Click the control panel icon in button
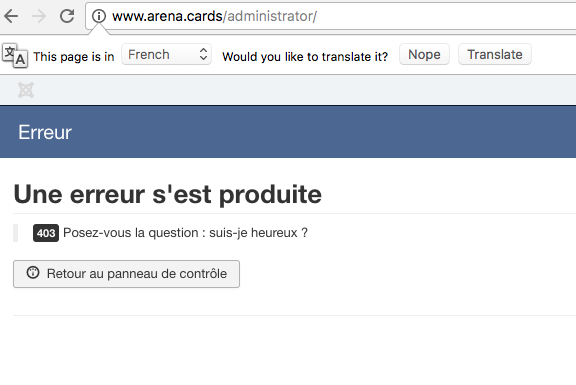 (33, 273)
